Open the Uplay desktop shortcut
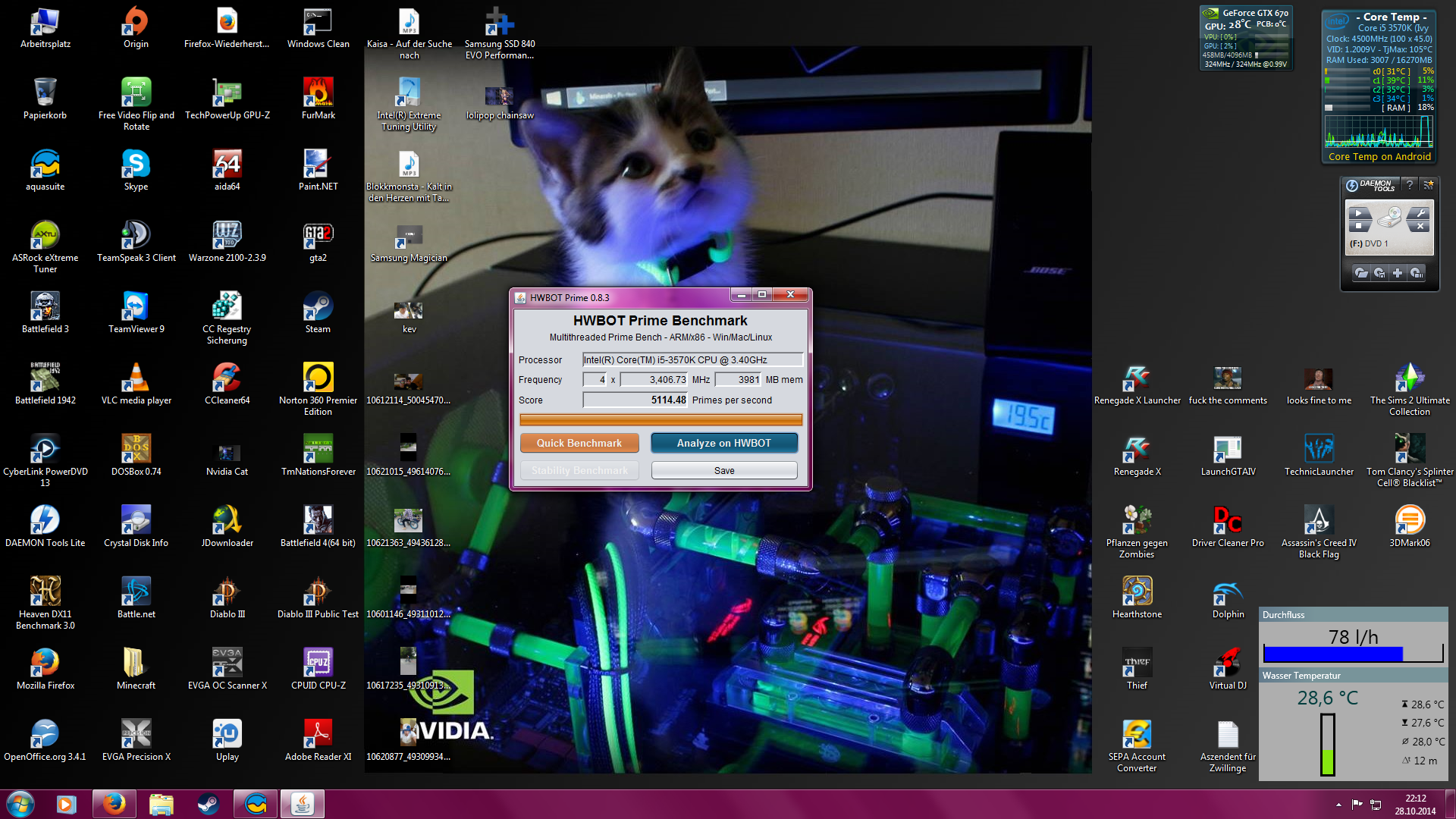Screen dimensions: 1456x819 click(x=227, y=741)
